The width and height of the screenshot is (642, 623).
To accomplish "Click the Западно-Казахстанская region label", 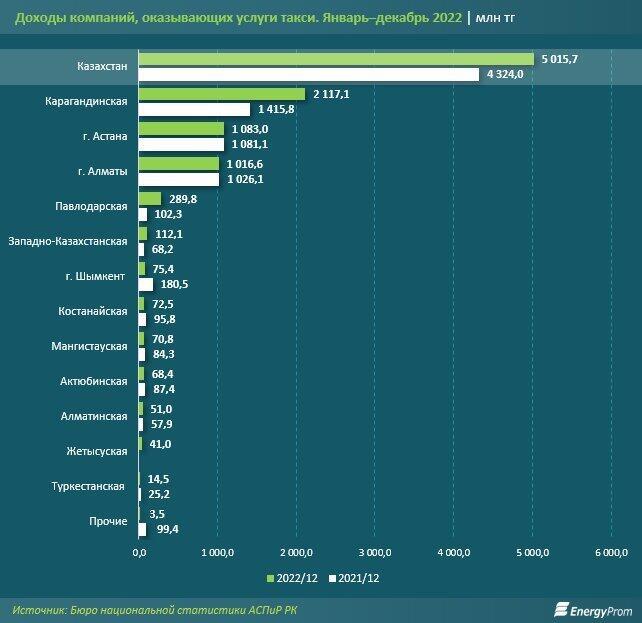I will 67,241.
